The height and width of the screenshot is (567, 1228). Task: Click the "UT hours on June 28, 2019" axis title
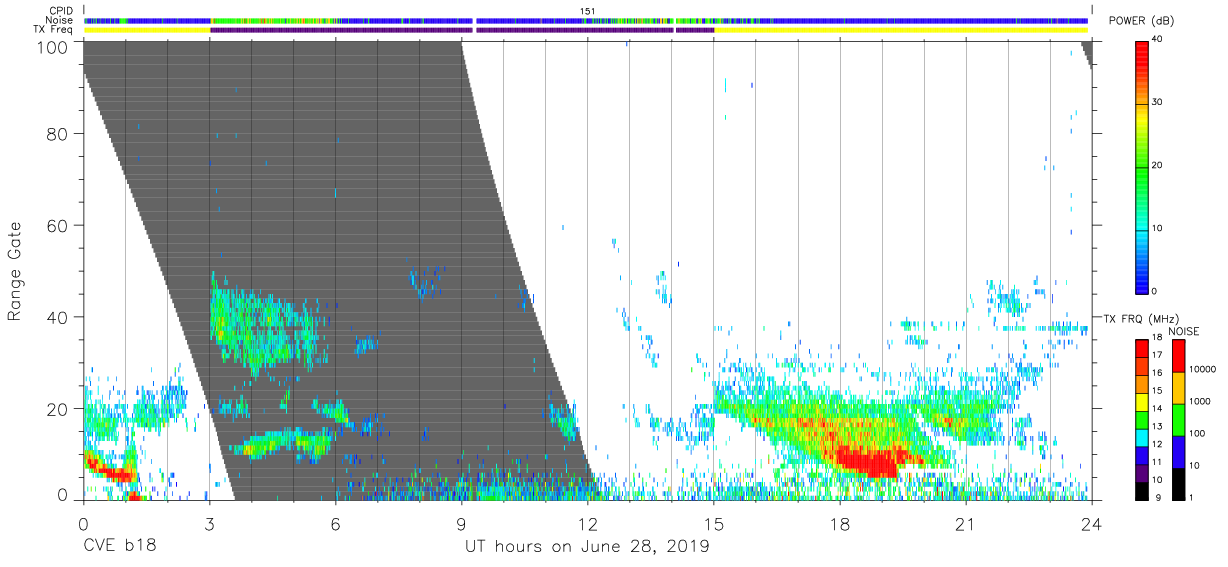(588, 546)
